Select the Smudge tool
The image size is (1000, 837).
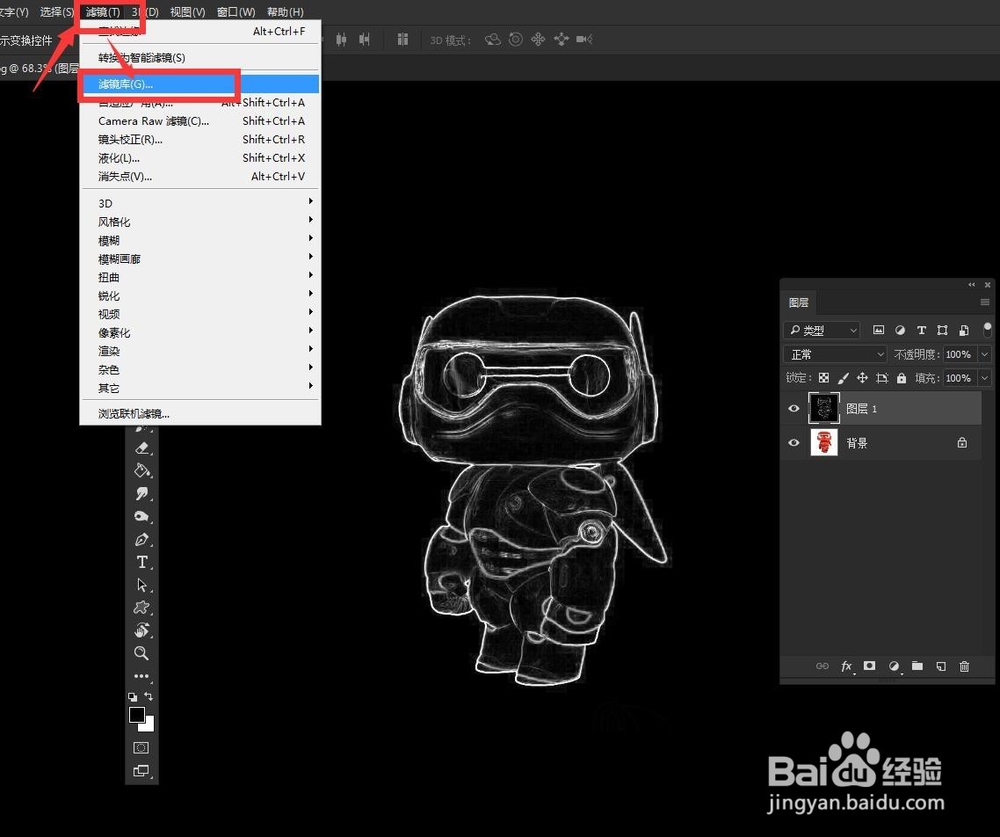point(142,494)
